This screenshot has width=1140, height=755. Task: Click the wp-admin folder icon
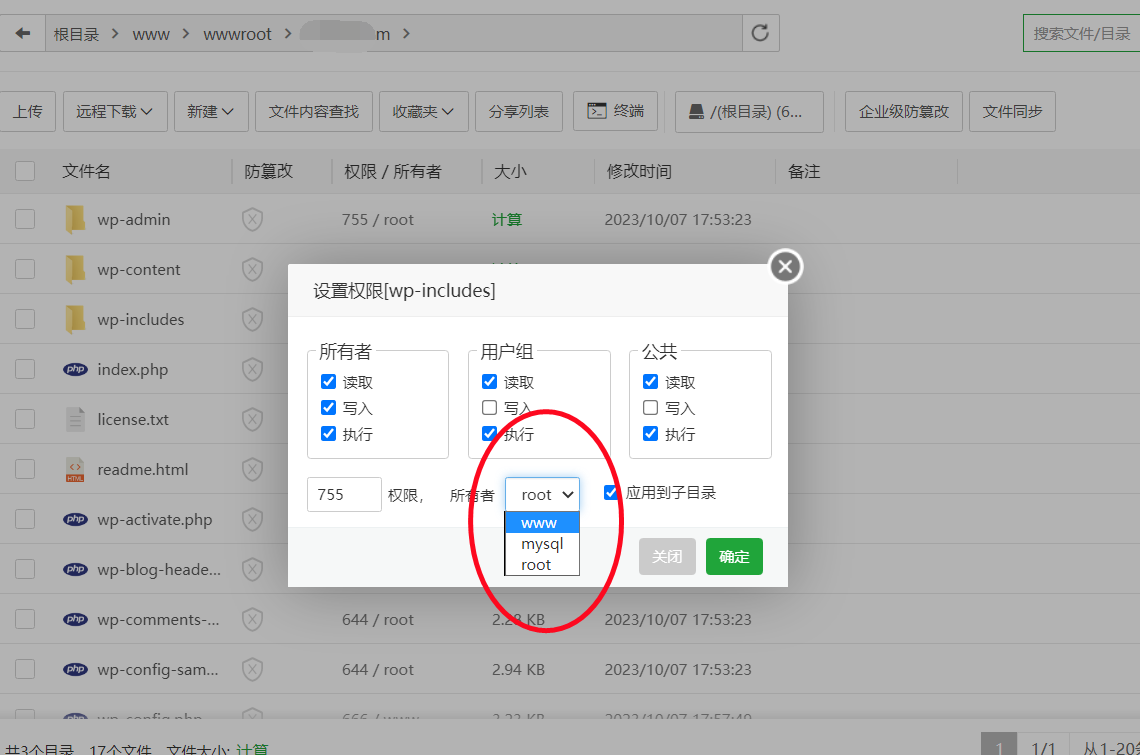click(x=75, y=219)
